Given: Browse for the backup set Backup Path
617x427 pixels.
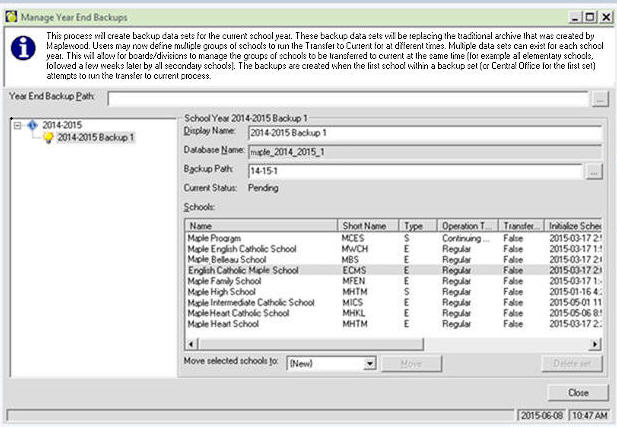Looking at the screenshot, I should pyautogui.click(x=593, y=171).
